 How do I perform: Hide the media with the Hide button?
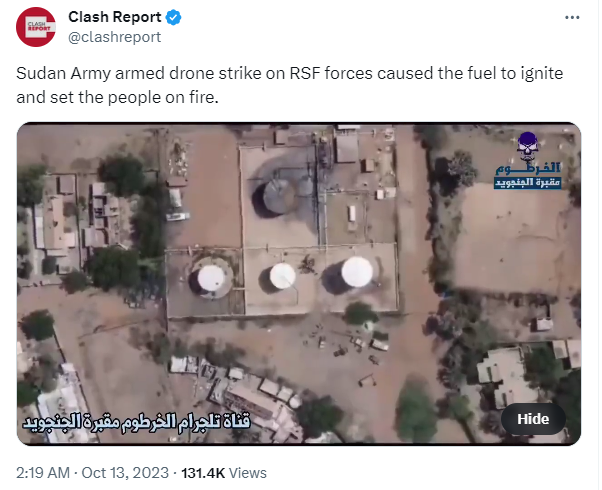click(x=533, y=419)
